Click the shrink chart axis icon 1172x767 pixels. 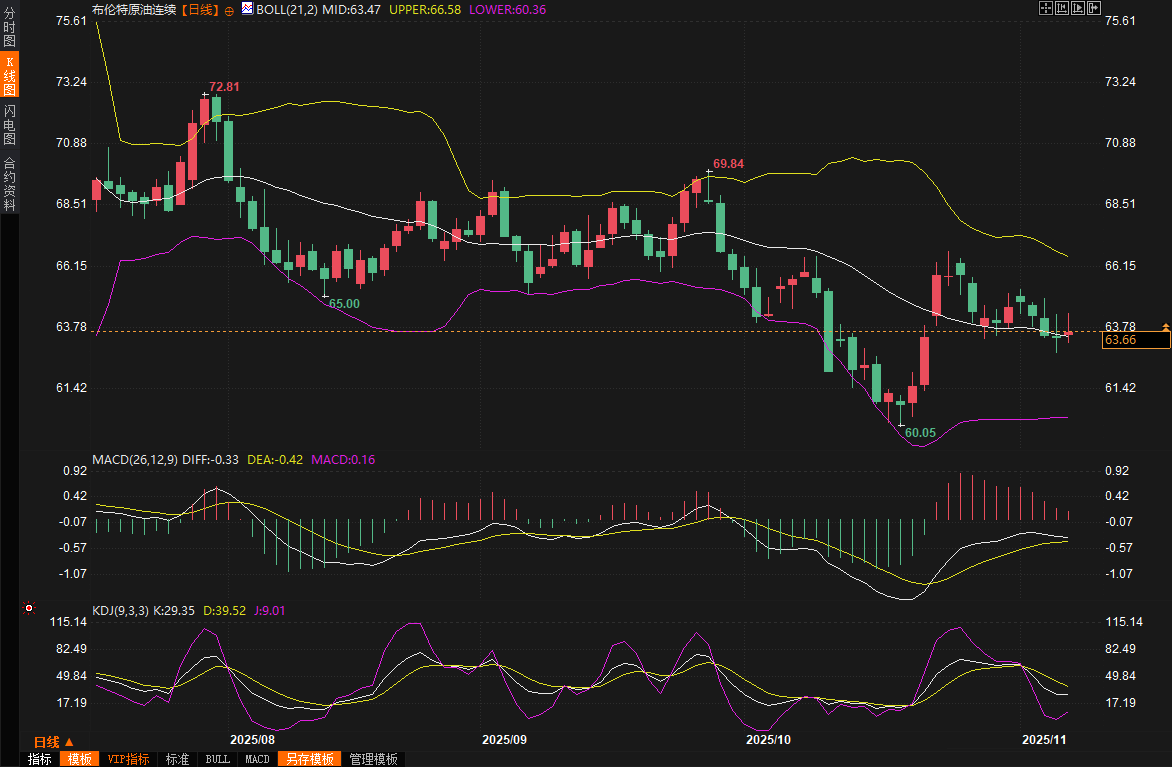point(1062,8)
